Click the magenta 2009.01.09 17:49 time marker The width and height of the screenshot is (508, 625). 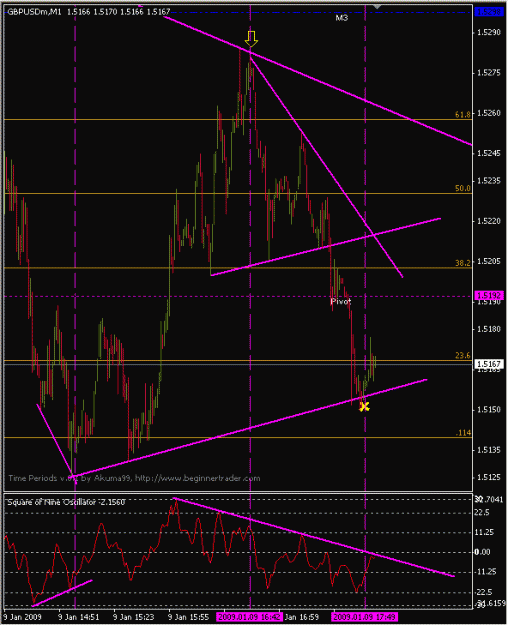coord(365,617)
